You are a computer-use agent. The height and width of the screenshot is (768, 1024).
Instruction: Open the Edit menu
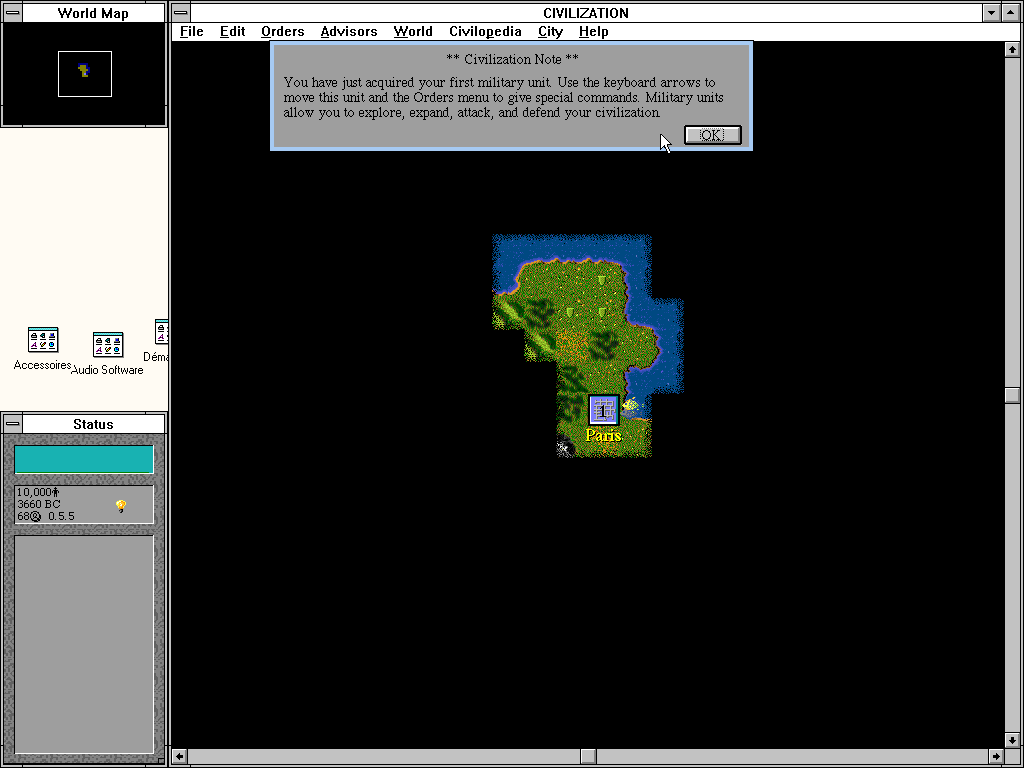click(232, 31)
